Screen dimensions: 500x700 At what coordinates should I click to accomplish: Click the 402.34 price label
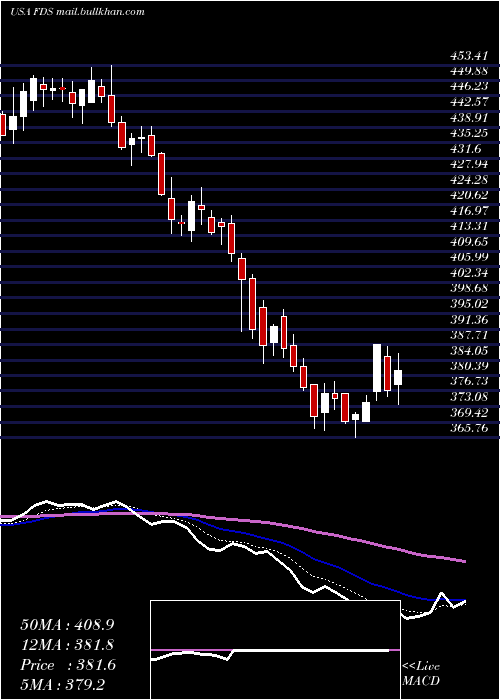[469, 273]
